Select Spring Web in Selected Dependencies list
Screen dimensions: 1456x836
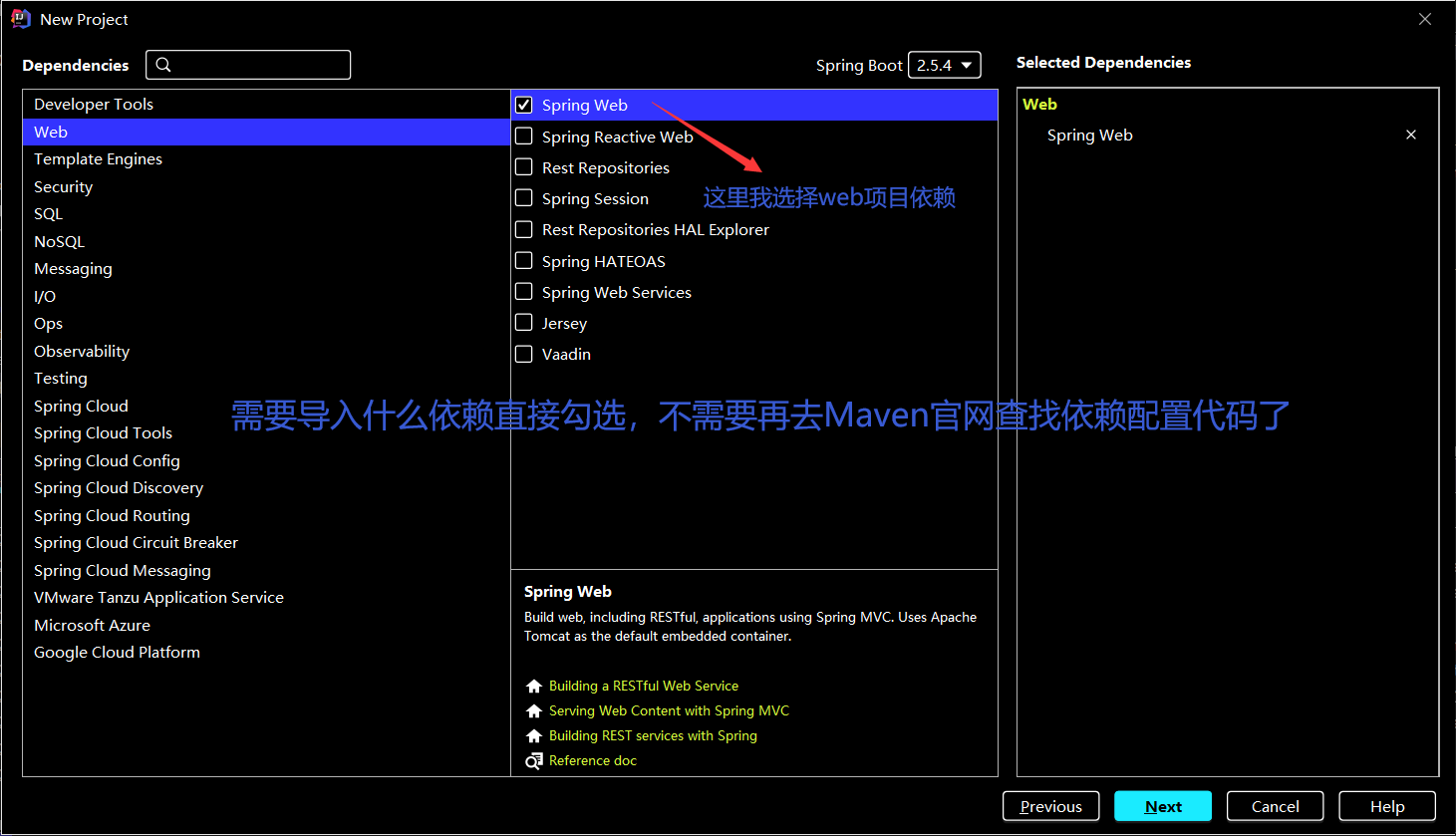(x=1090, y=136)
